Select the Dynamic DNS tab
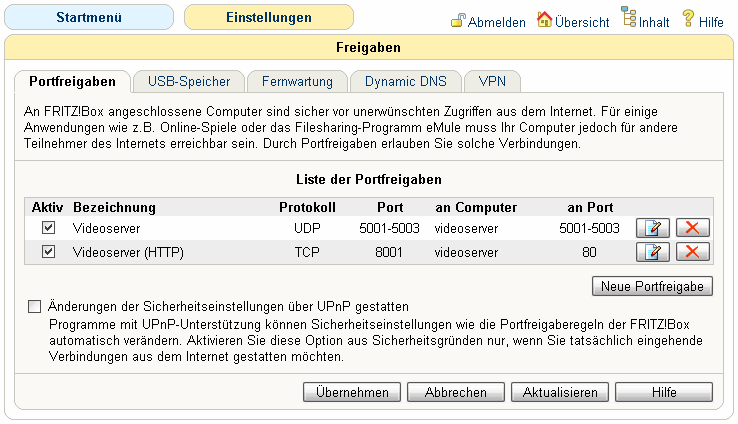Image resolution: width=738 pixels, height=424 pixels. pos(405,81)
